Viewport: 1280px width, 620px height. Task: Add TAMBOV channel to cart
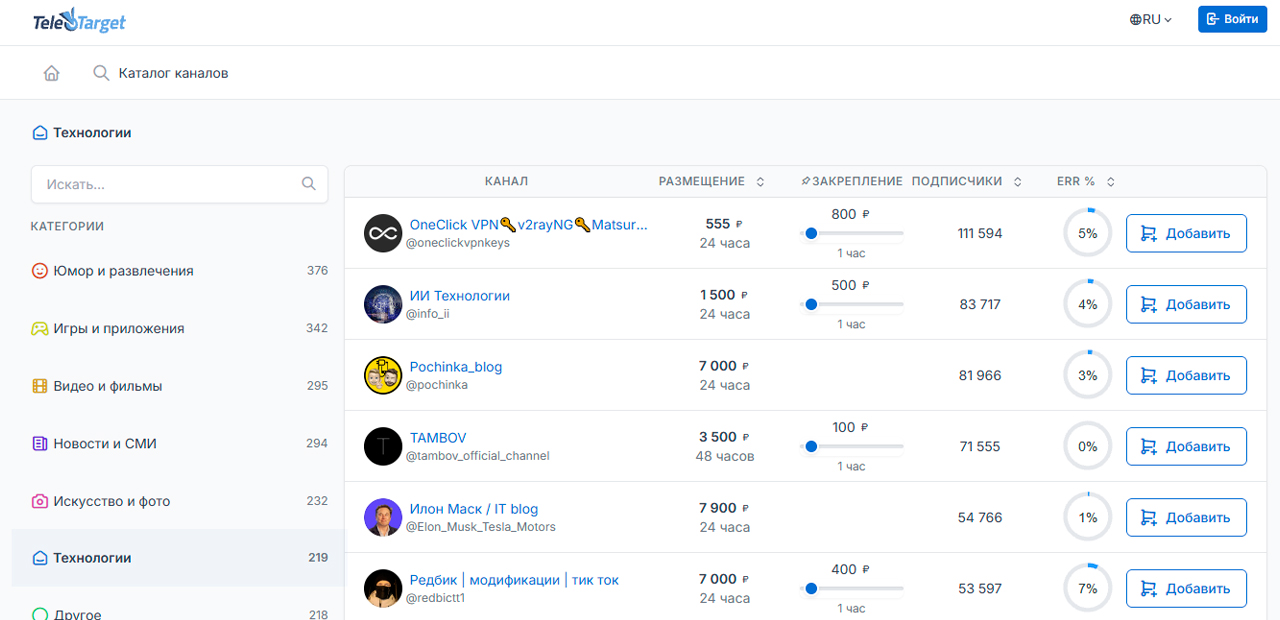pos(1186,446)
